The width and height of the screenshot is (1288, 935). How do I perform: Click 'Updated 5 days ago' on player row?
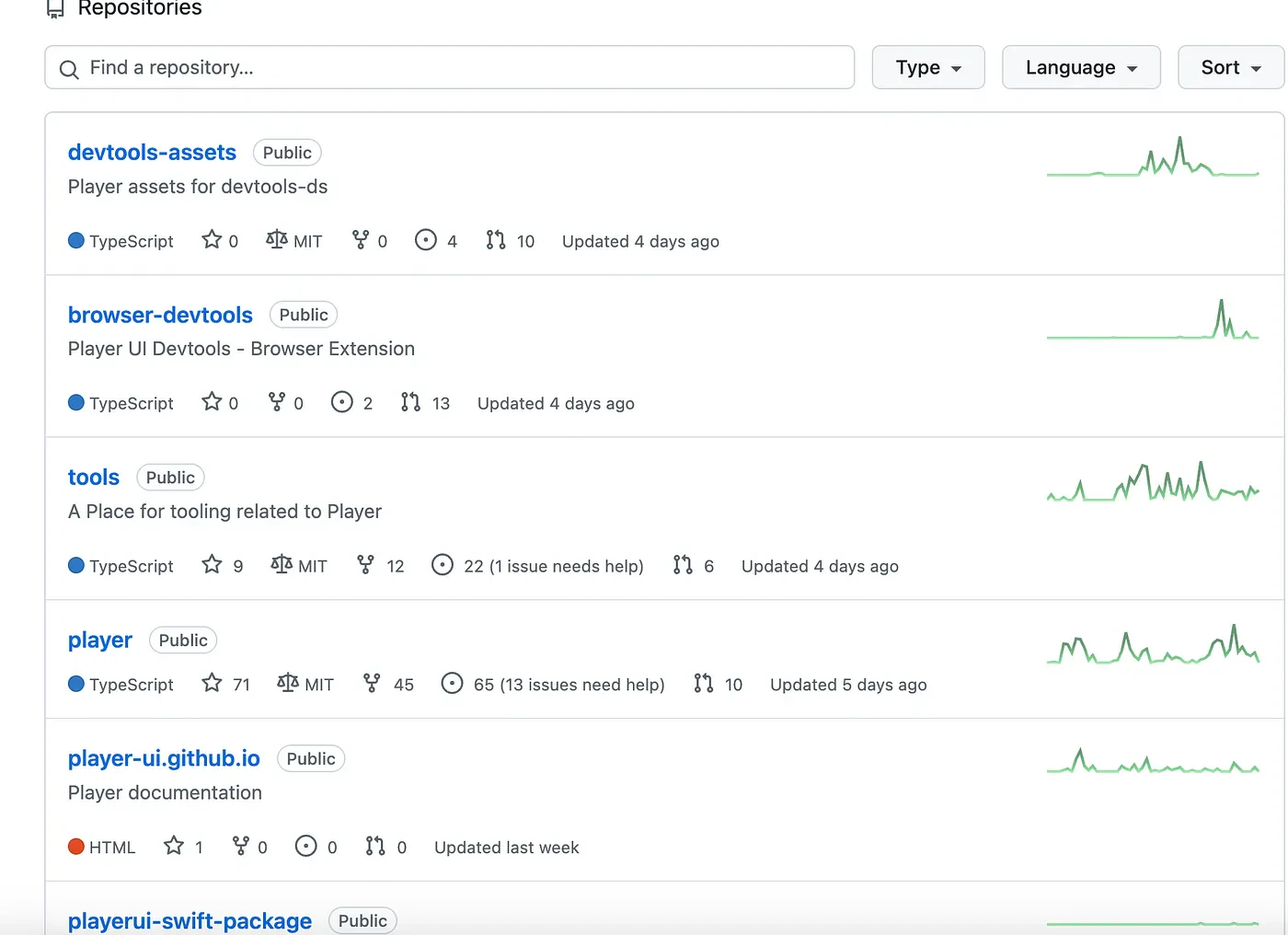848,685
